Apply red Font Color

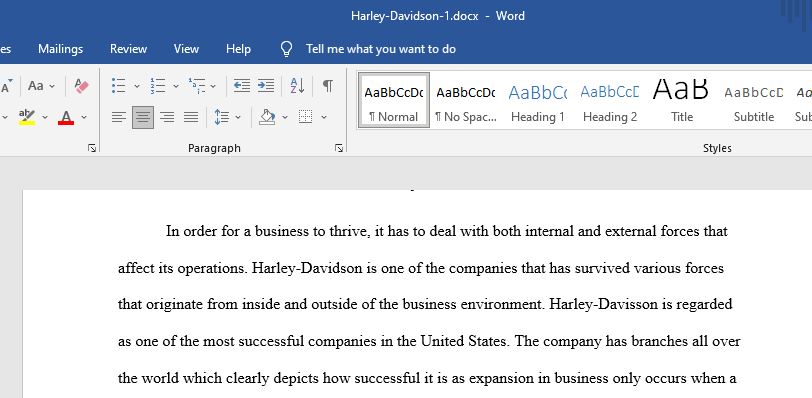(x=66, y=117)
